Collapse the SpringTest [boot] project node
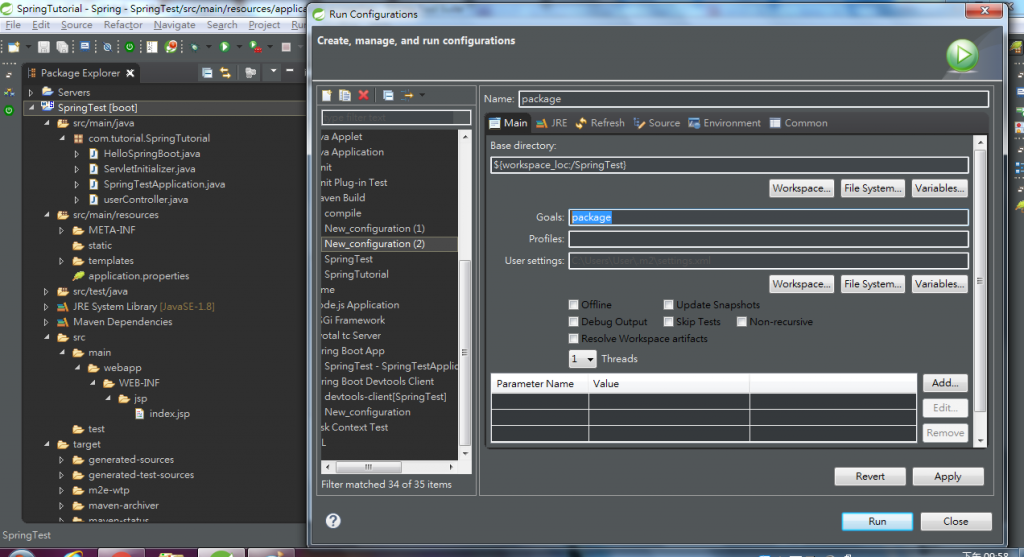This screenshot has width=1024, height=557. coord(31,108)
